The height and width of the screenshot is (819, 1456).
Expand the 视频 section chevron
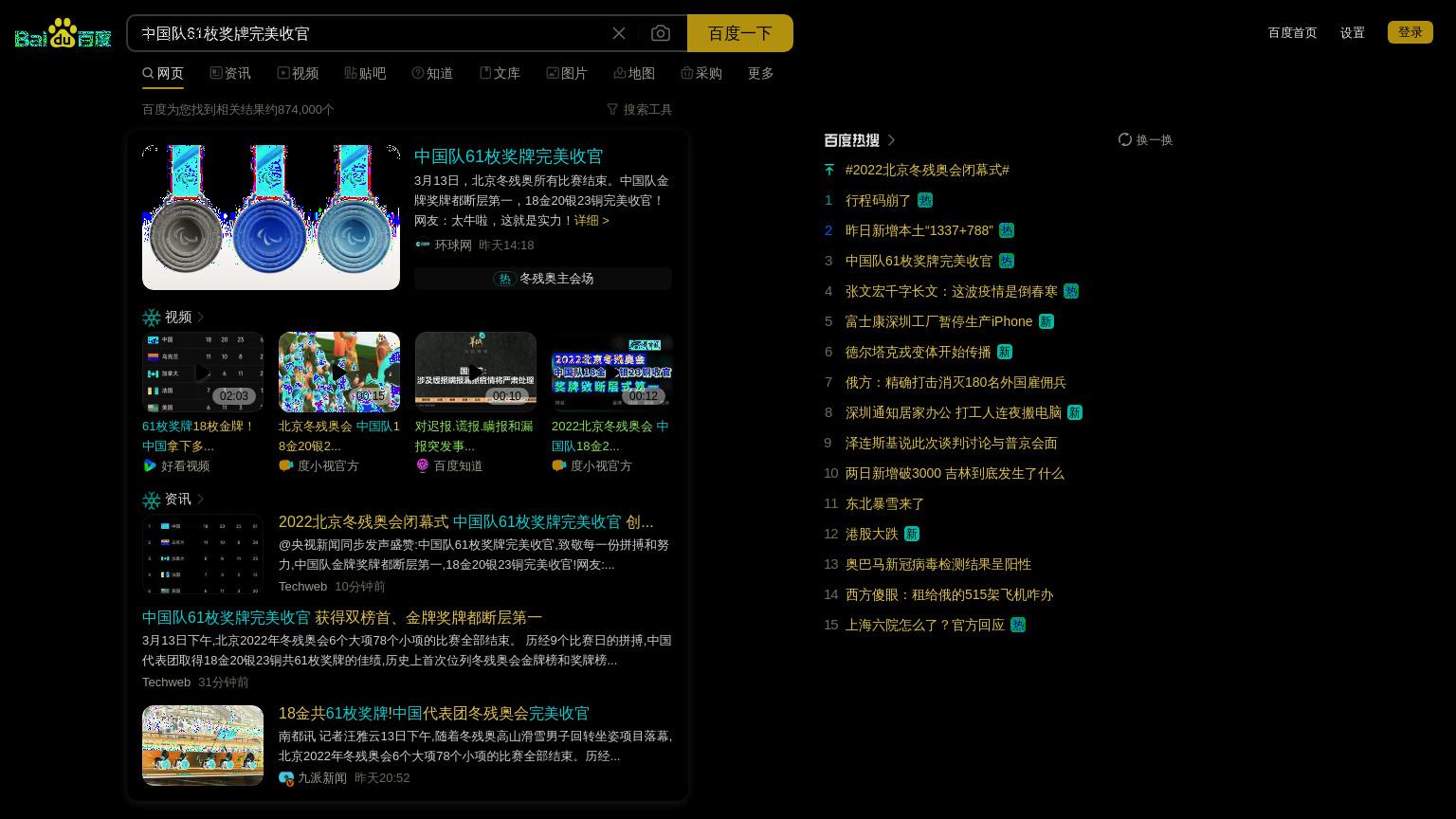(200, 317)
